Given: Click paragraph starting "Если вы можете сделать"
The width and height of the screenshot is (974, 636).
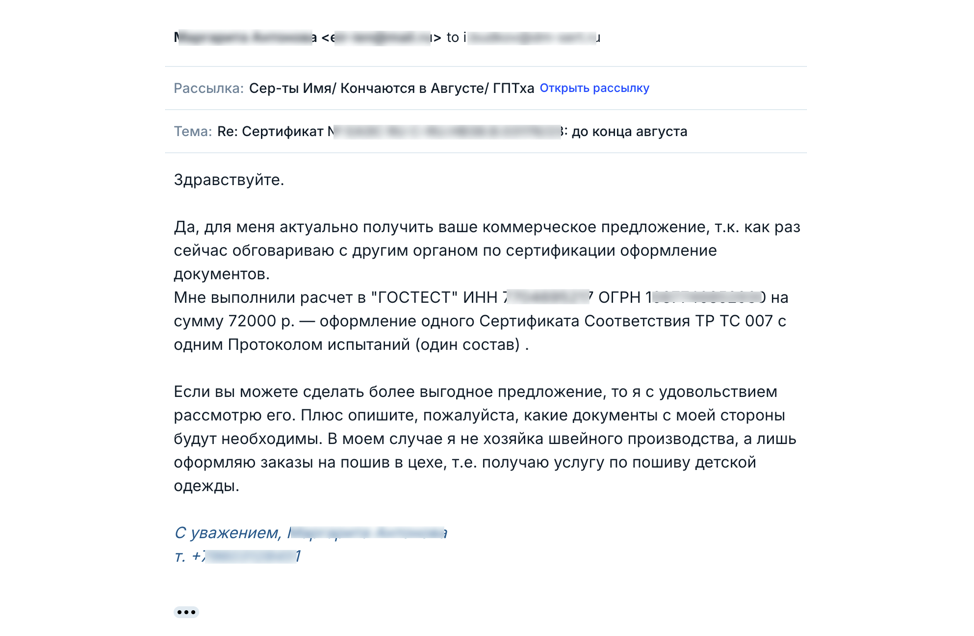Looking at the screenshot, I should click(x=485, y=438).
